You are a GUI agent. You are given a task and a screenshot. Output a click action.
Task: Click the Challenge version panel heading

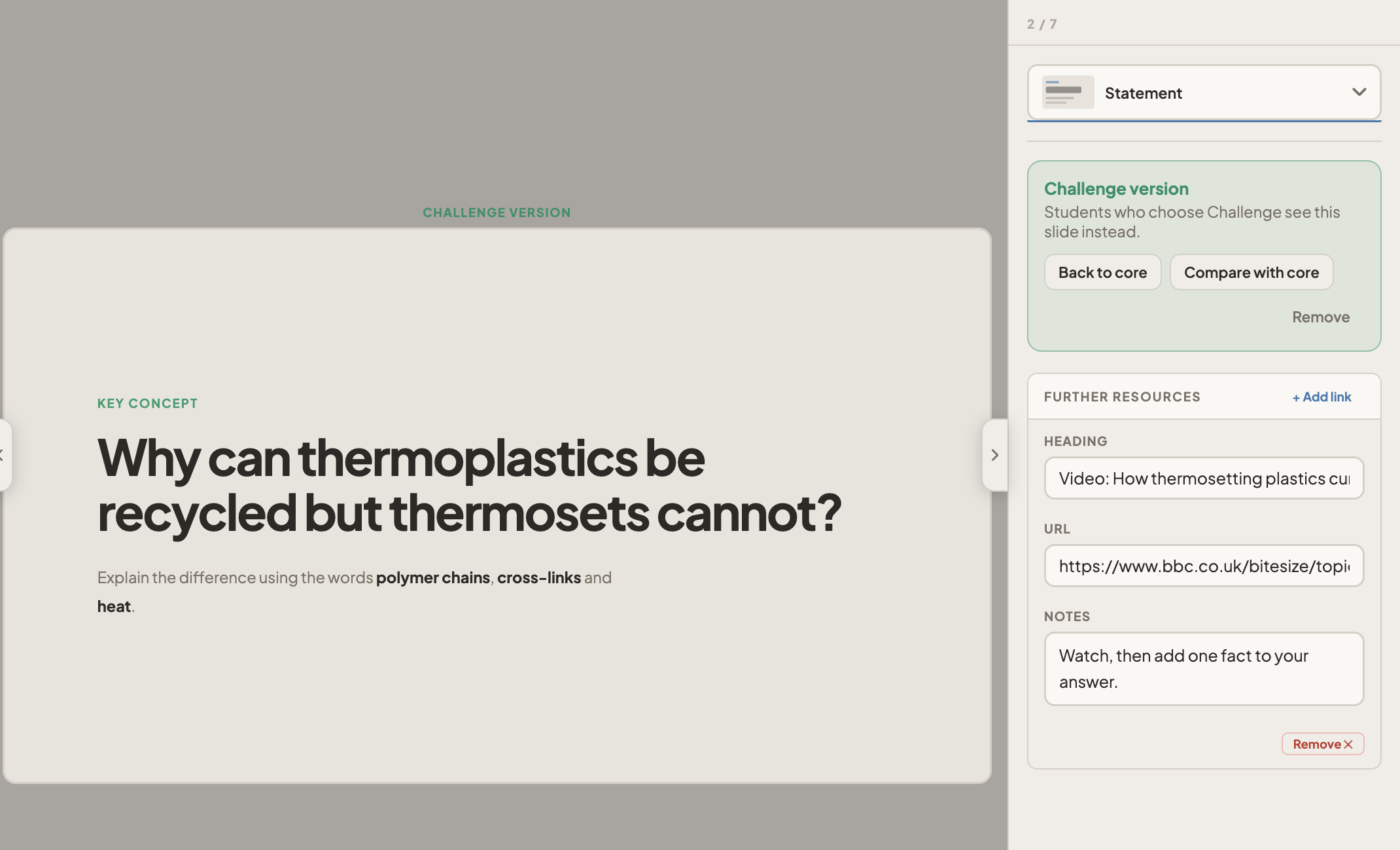pyautogui.click(x=1116, y=189)
